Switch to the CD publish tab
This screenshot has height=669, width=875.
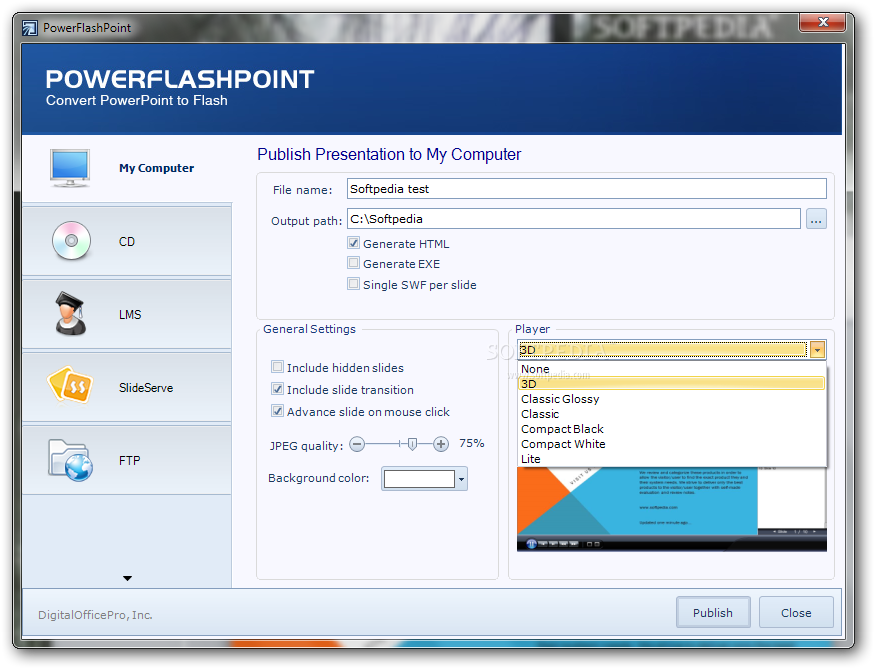pyautogui.click(x=127, y=241)
